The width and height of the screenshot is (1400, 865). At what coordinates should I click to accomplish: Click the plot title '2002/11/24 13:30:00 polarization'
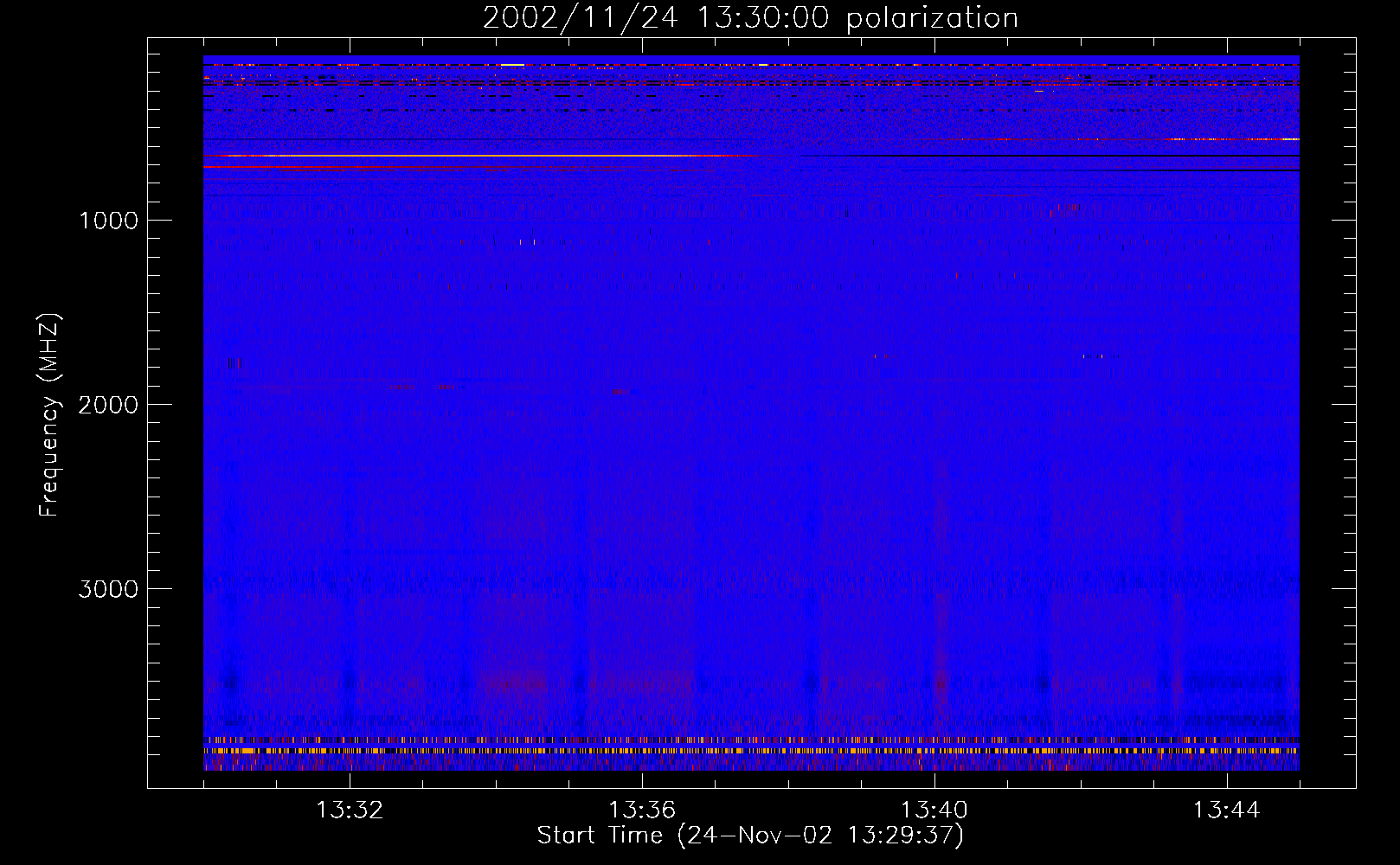tap(750, 18)
